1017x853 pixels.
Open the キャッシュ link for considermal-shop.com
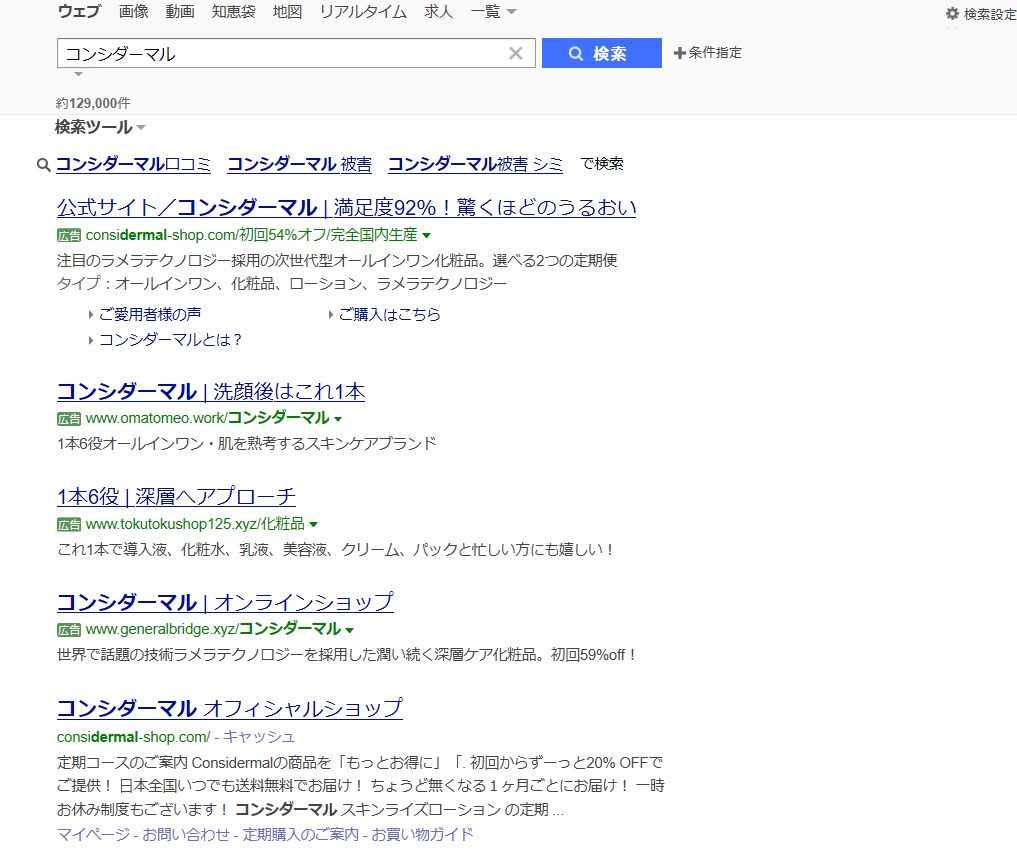[258, 736]
